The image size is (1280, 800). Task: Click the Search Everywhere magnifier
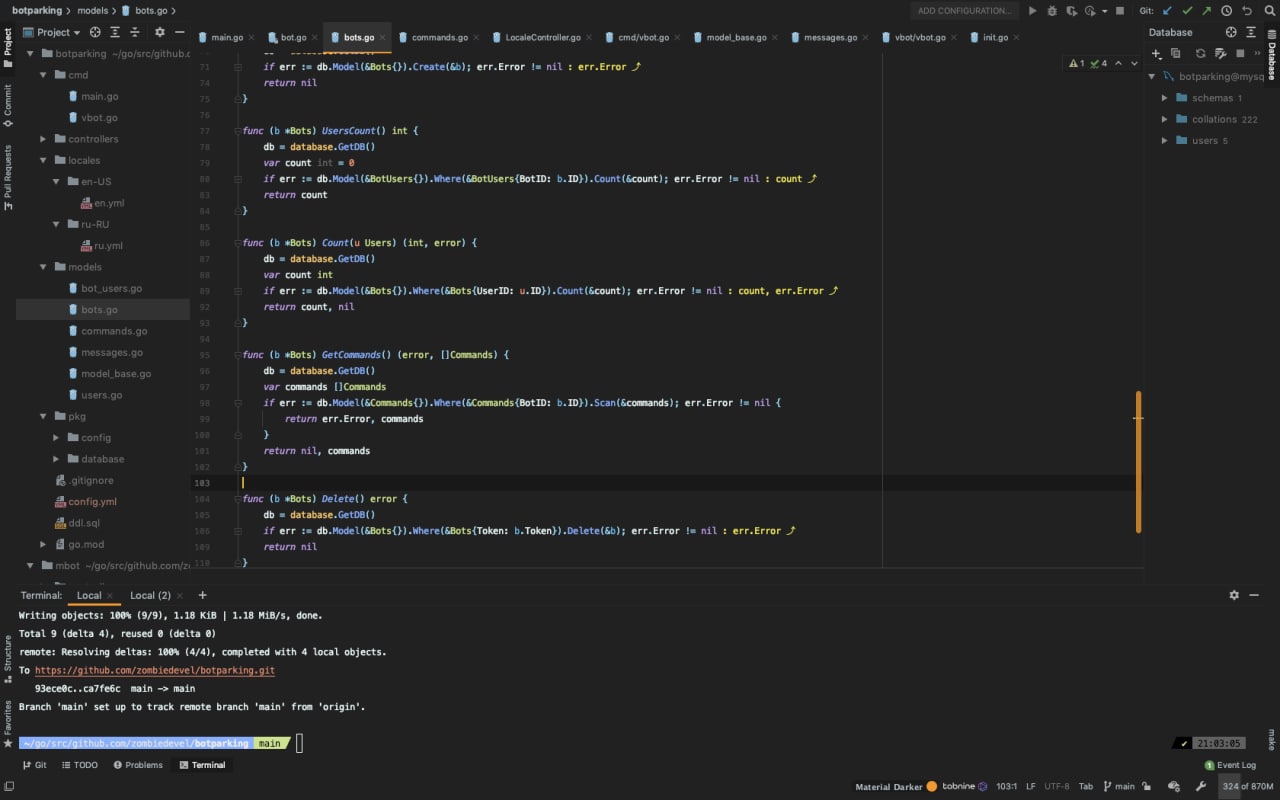coord(1267,11)
